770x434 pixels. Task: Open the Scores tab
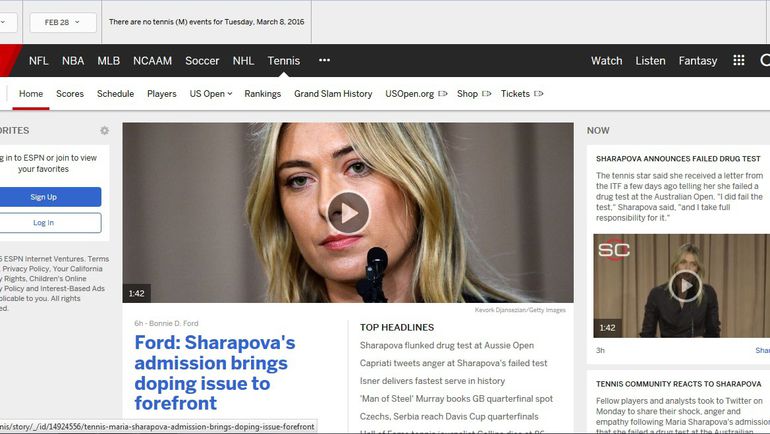pos(70,94)
